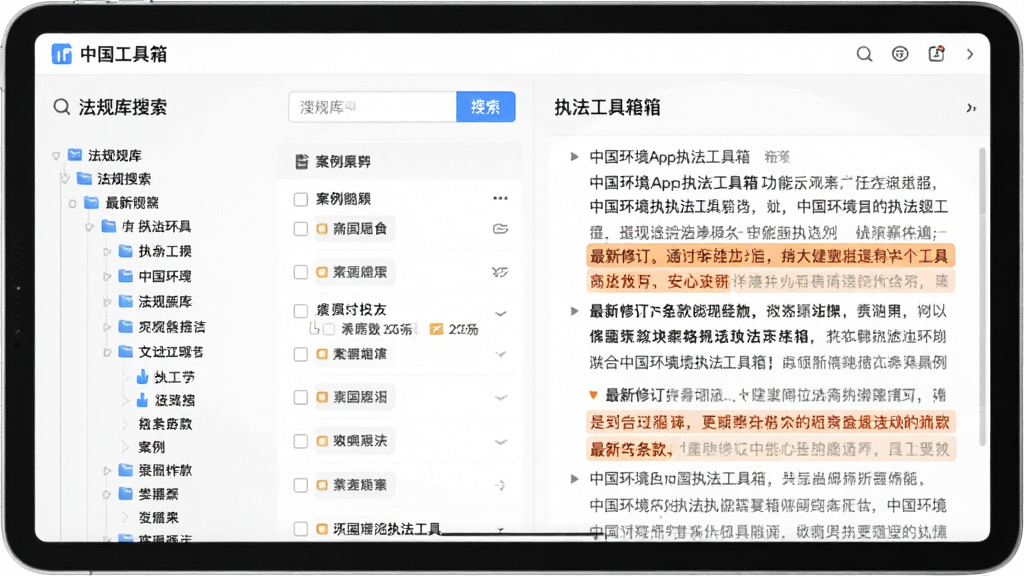Image resolution: width=1024 pixels, height=576 pixels.
Task: Collapse the 执法工具箱箱 panel chevron
Action: [971, 108]
